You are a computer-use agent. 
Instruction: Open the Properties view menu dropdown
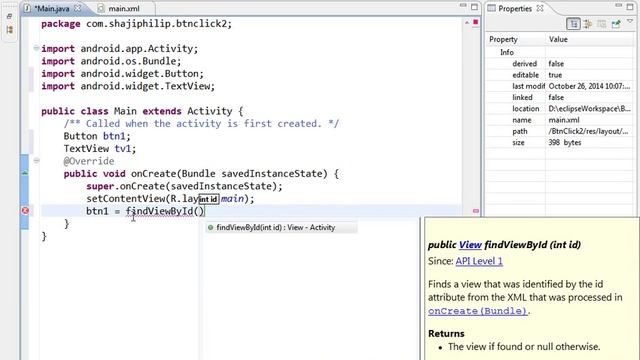(630, 21)
